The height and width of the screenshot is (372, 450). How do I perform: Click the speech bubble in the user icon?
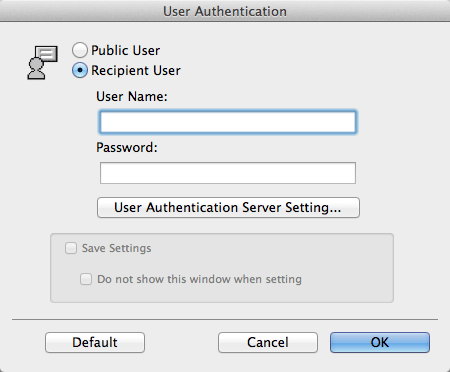coord(47,53)
